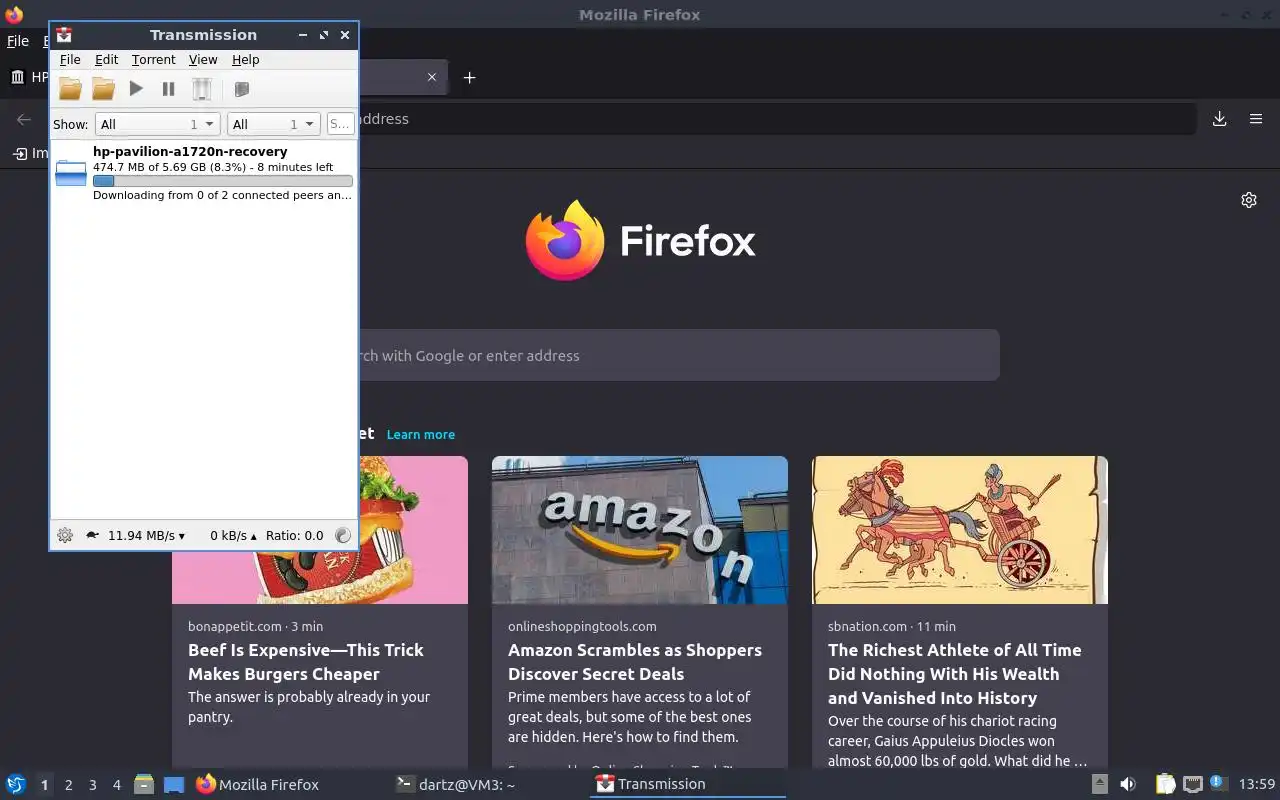
Task: Open the Amazon Scrambles as Shoppers article
Action: tap(635, 662)
